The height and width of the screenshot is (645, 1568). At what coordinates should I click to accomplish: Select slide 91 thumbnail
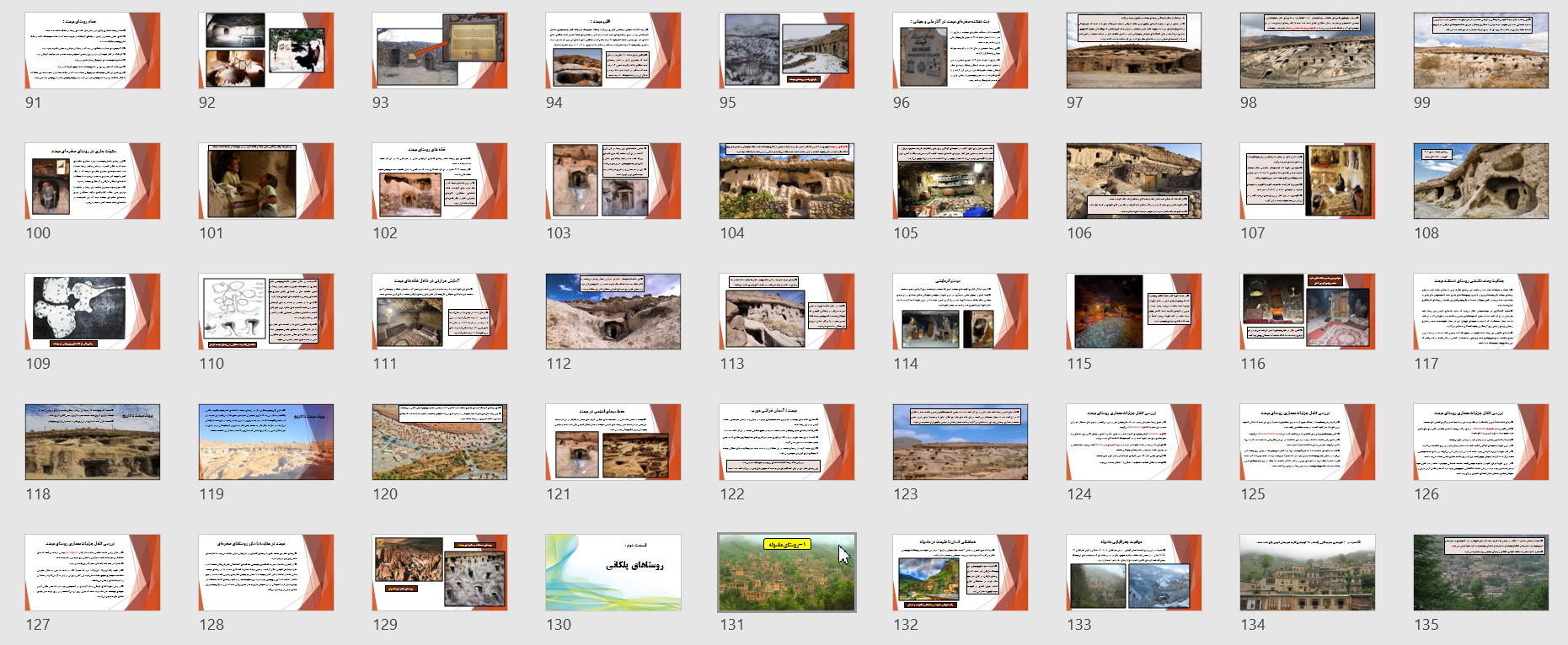(x=93, y=51)
